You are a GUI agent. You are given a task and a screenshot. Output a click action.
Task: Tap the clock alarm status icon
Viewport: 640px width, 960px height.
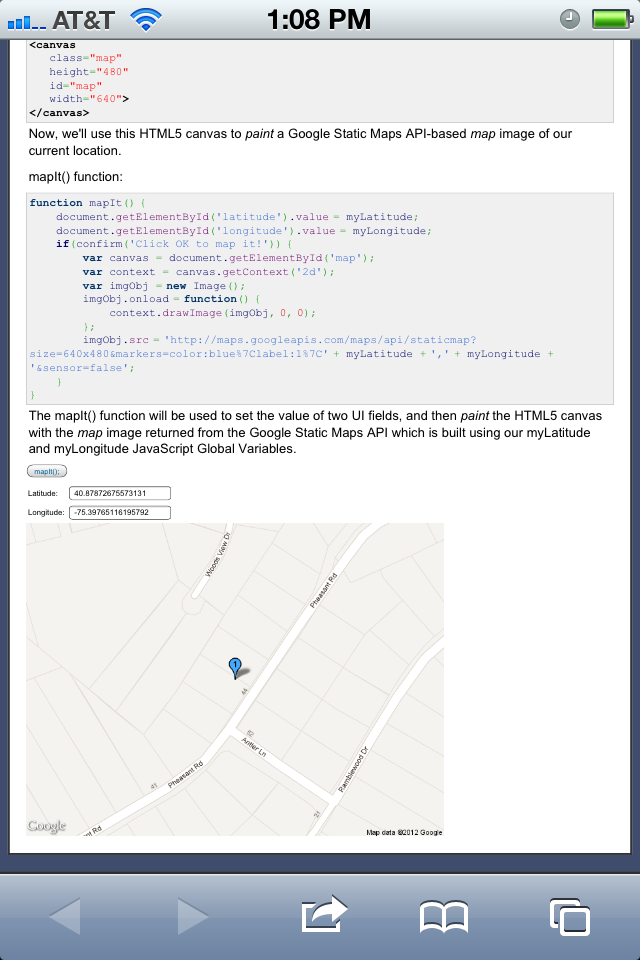[x=570, y=19]
